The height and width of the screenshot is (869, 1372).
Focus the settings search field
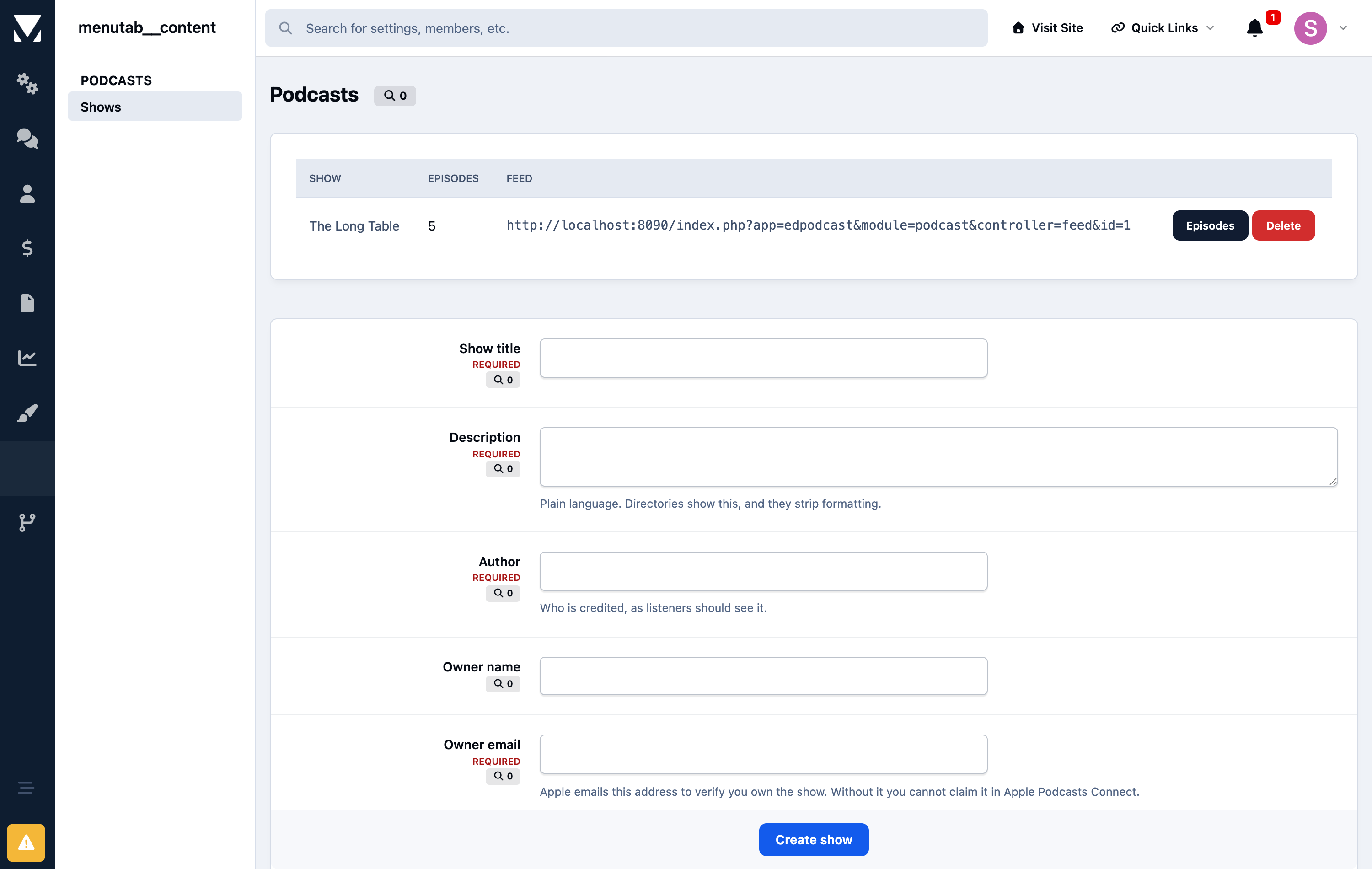(x=626, y=28)
